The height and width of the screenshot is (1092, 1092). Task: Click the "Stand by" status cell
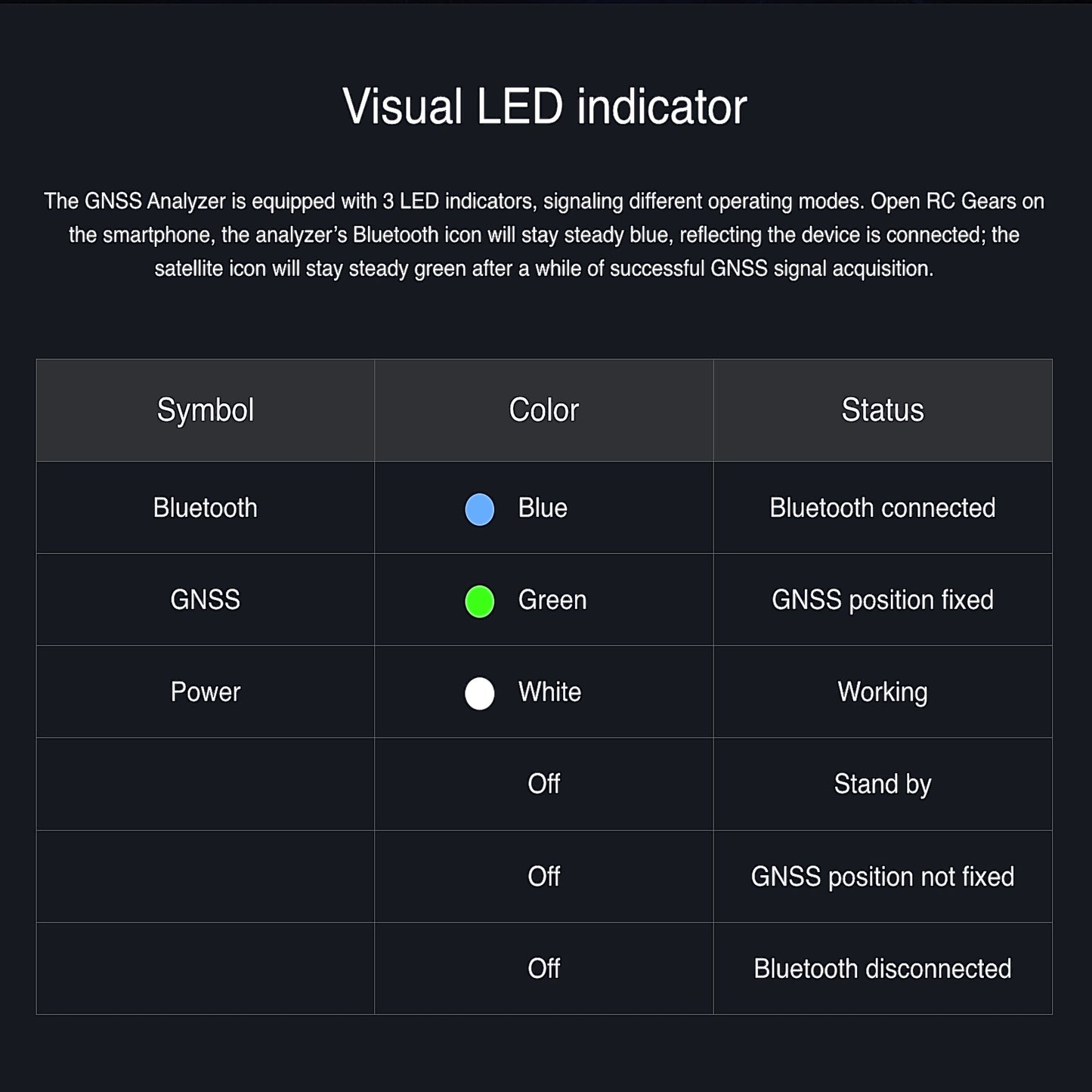882,784
